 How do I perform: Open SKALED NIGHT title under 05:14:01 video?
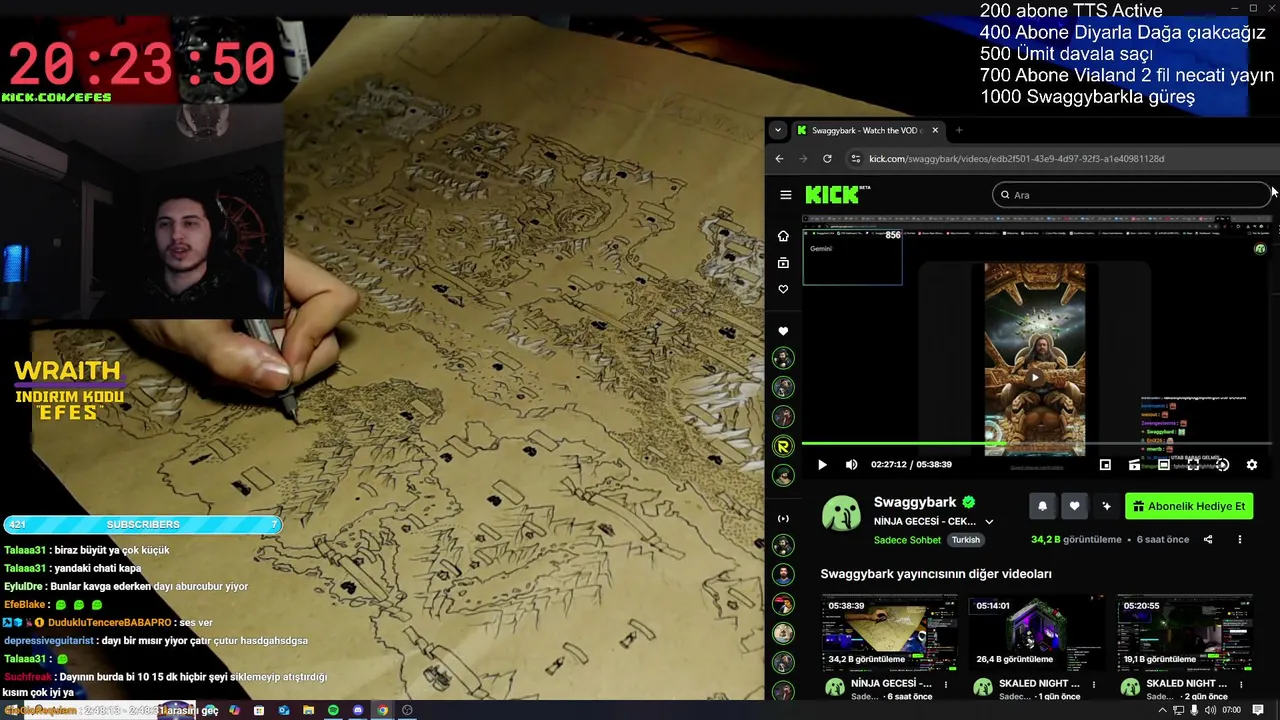(x=1039, y=684)
